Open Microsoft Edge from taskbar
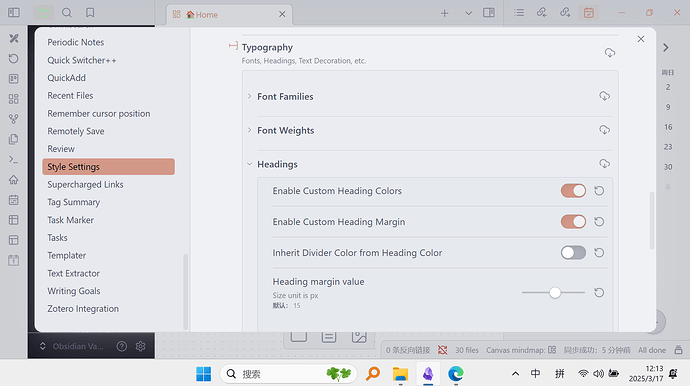Image resolution: width=690 pixels, height=386 pixels. (455, 374)
